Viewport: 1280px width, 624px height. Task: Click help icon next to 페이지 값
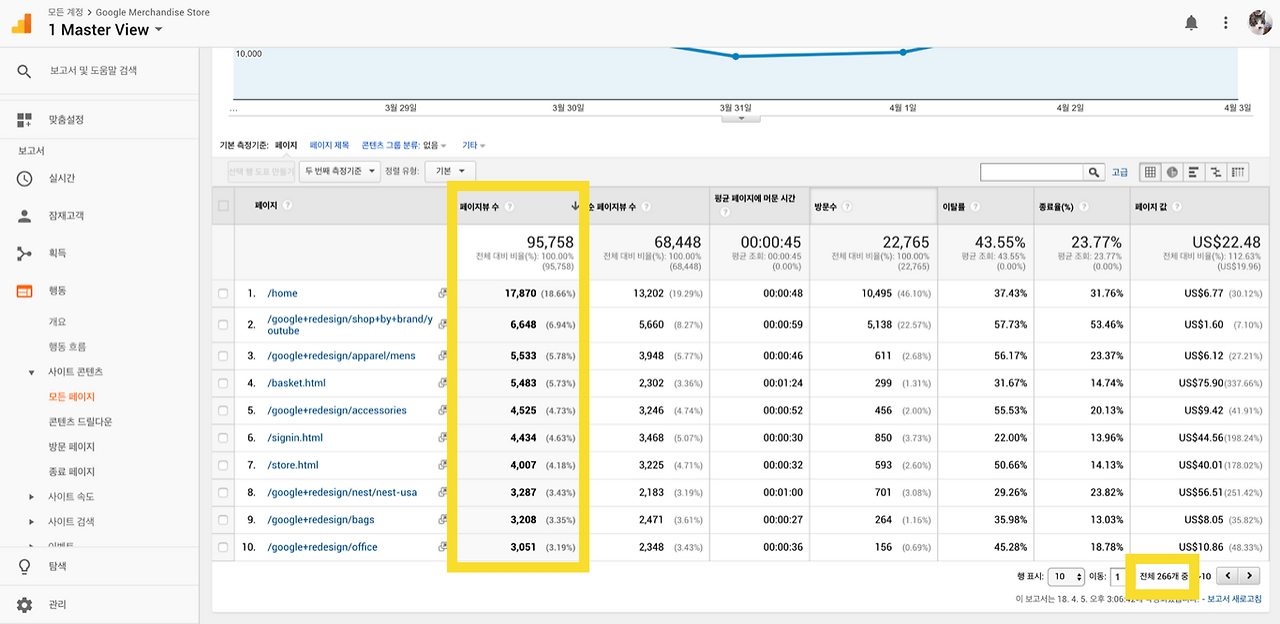tap(1176, 207)
